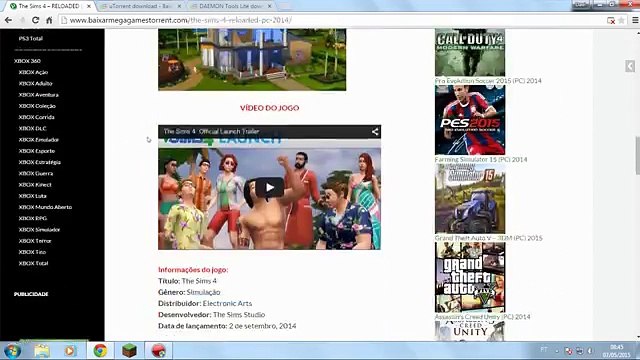Open XBOX 360 menu heading
The height and width of the screenshot is (360, 640).
(27, 61)
